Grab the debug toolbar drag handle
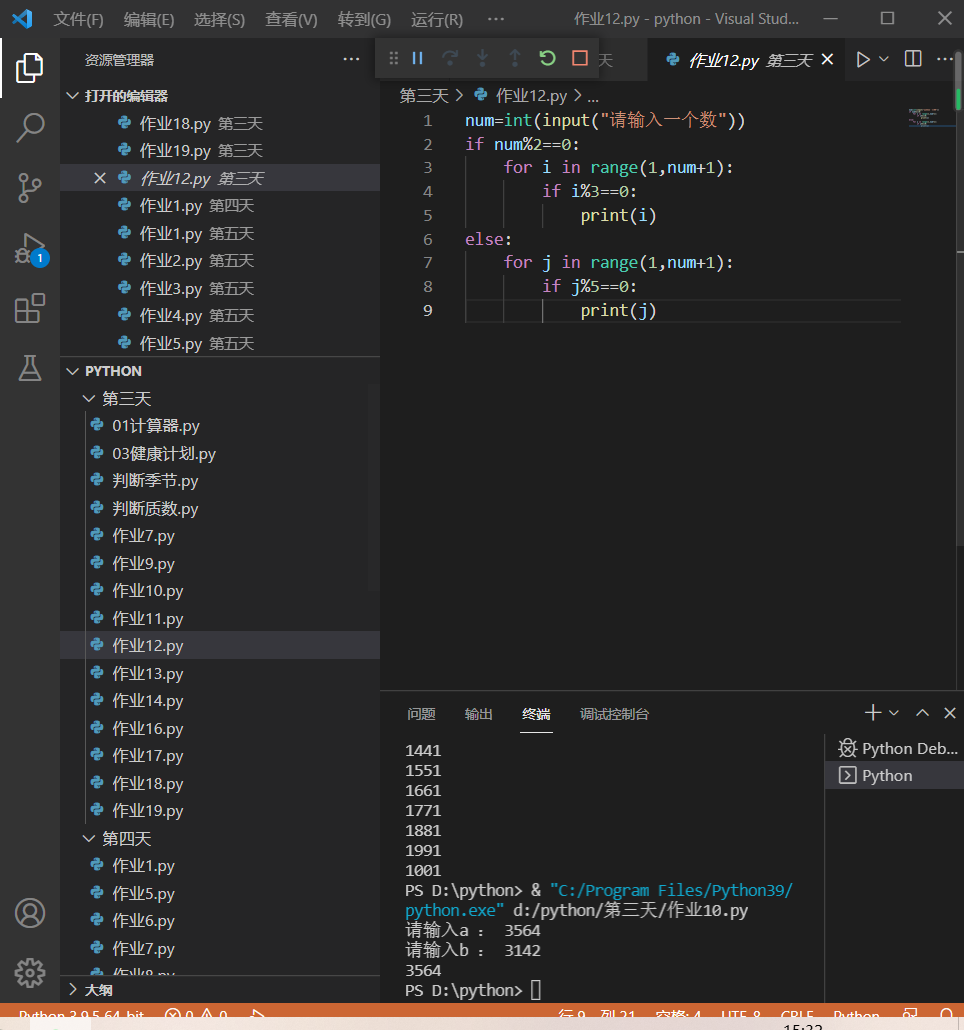The height and width of the screenshot is (1030, 964). 393,58
